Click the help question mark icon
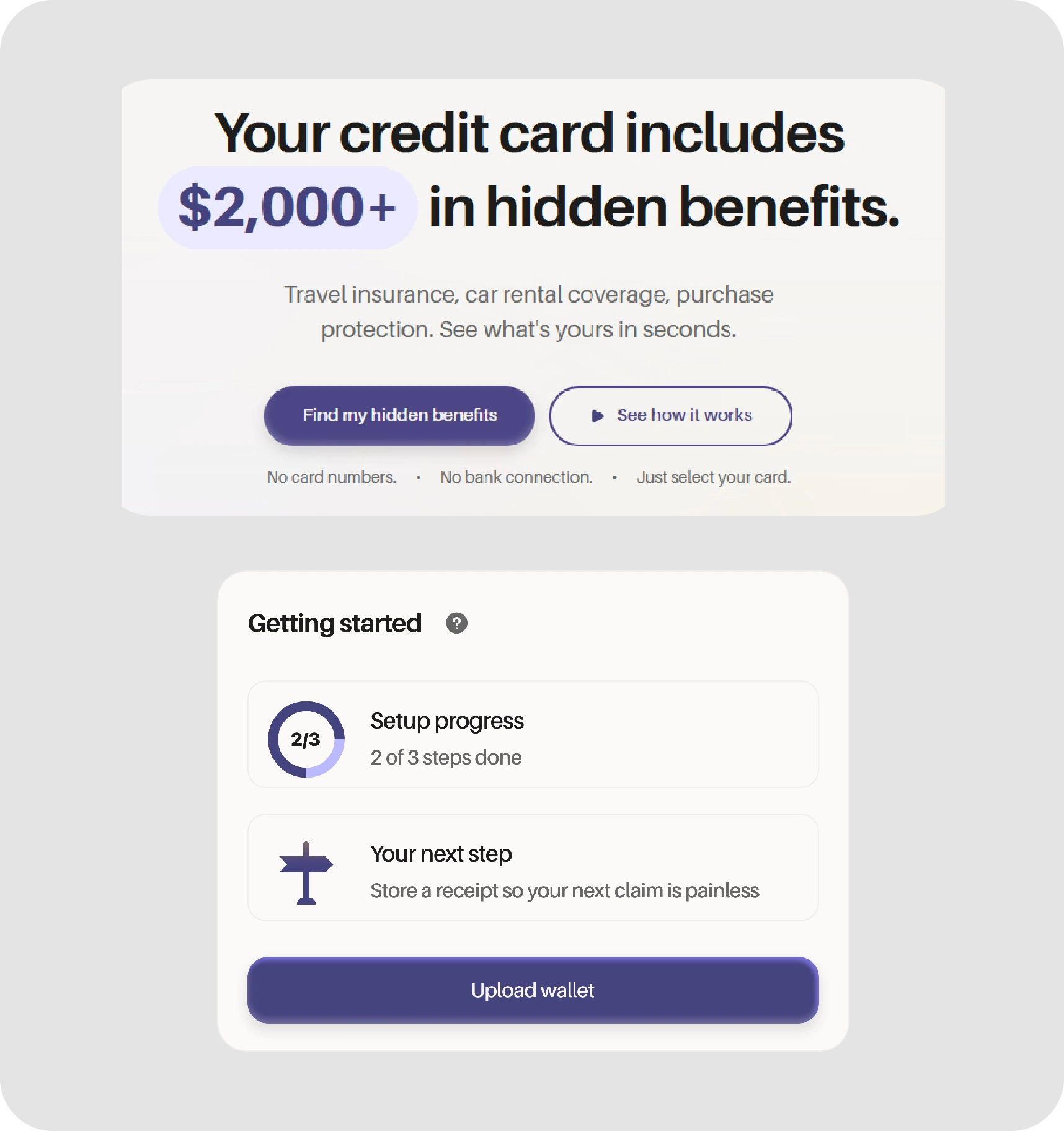Image resolution: width=1064 pixels, height=1131 pixels. click(457, 623)
